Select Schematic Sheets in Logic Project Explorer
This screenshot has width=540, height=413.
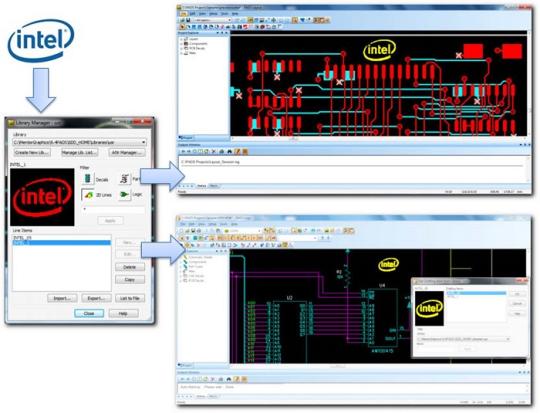pos(201,257)
